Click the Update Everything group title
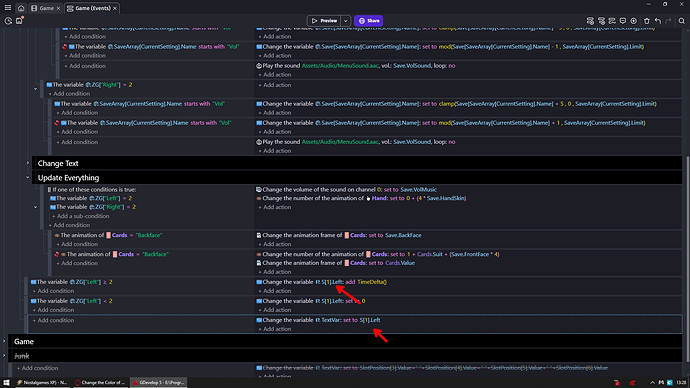This screenshot has width=690, height=388. click(68, 178)
